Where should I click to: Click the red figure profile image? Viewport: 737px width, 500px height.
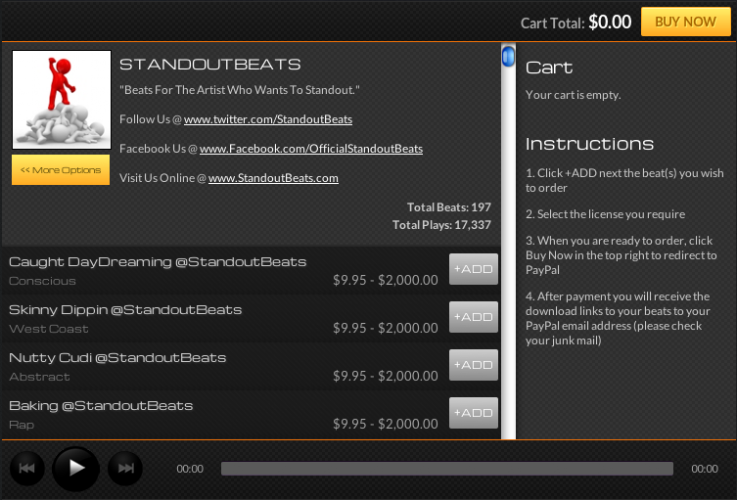click(x=62, y=100)
